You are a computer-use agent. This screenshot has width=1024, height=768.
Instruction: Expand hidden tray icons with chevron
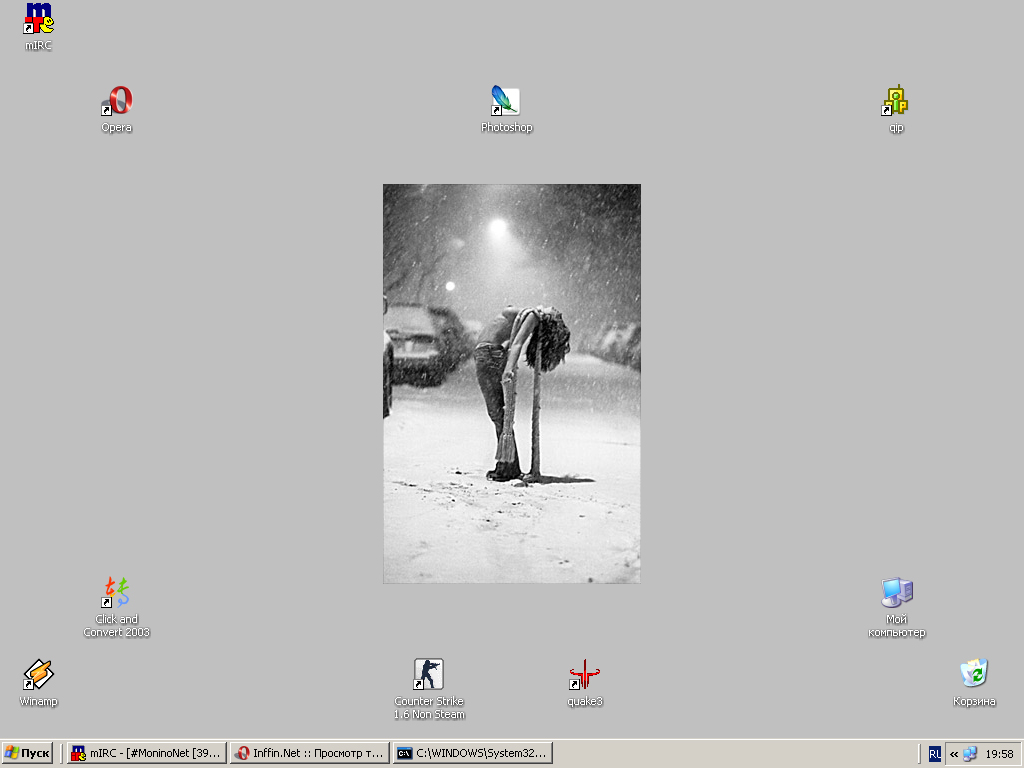(954, 754)
